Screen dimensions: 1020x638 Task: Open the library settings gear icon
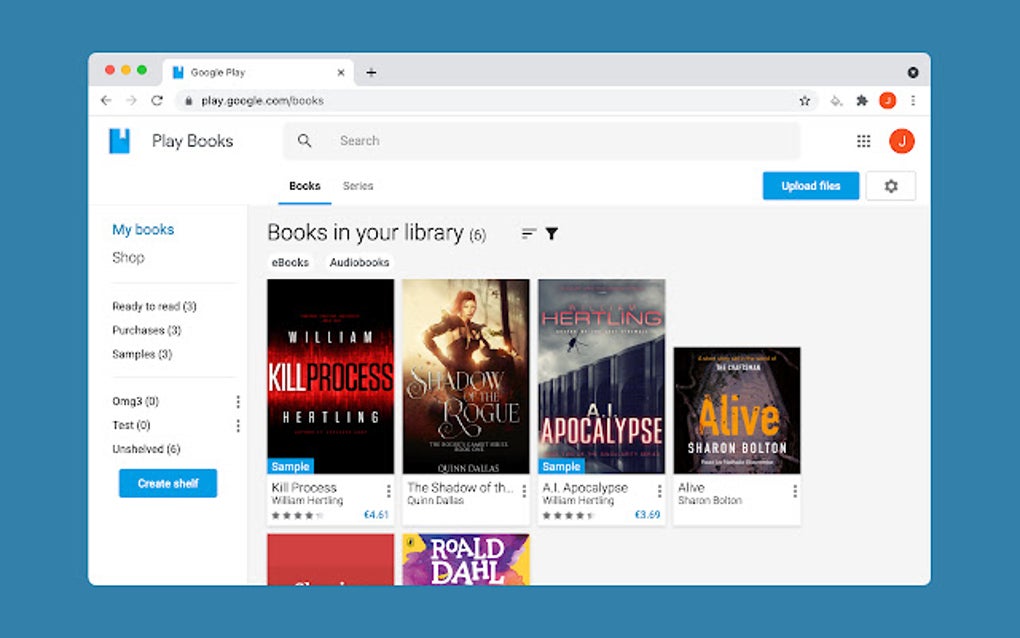coord(890,186)
